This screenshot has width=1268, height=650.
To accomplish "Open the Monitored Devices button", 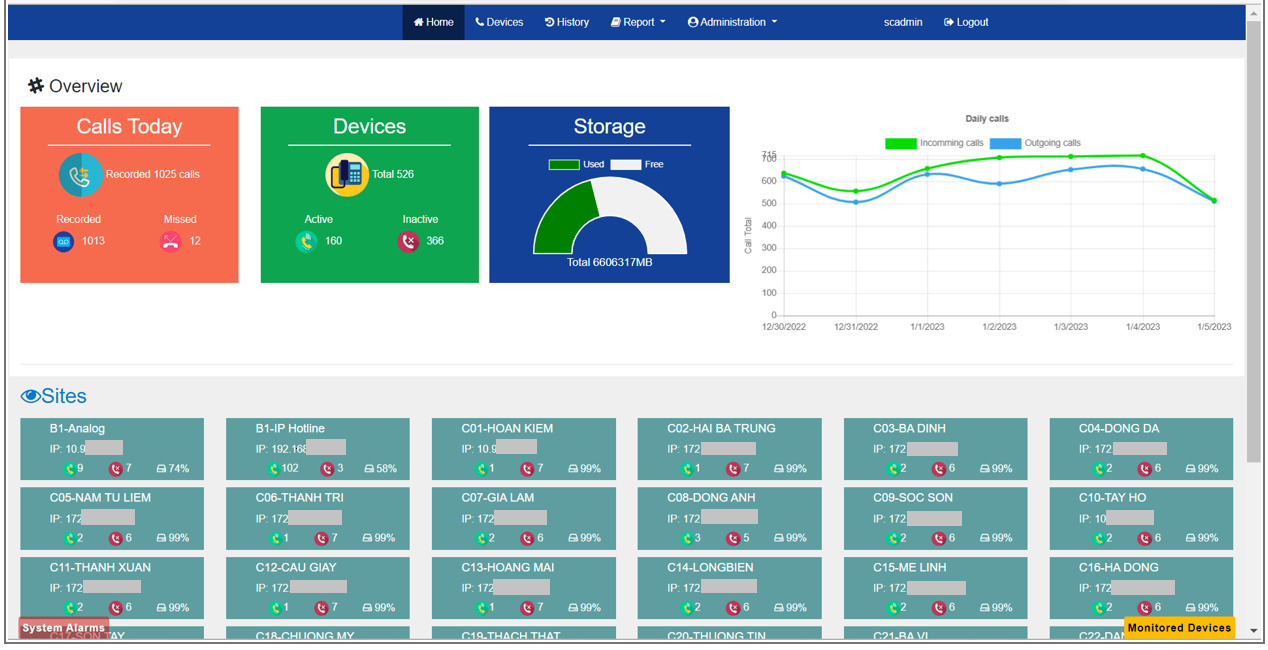I will (x=1179, y=628).
